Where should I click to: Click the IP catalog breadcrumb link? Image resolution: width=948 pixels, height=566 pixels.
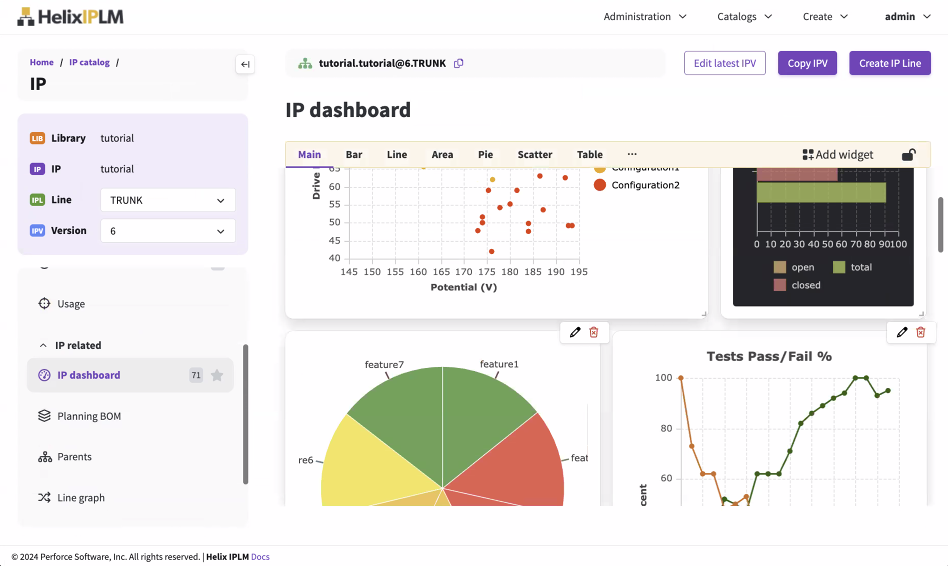pyautogui.click(x=89, y=62)
